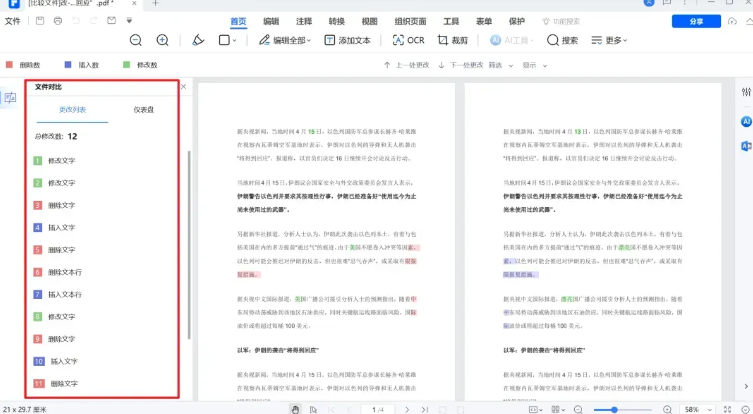Select the hand tool in status bar
The width and height of the screenshot is (753, 414).
pos(295,409)
